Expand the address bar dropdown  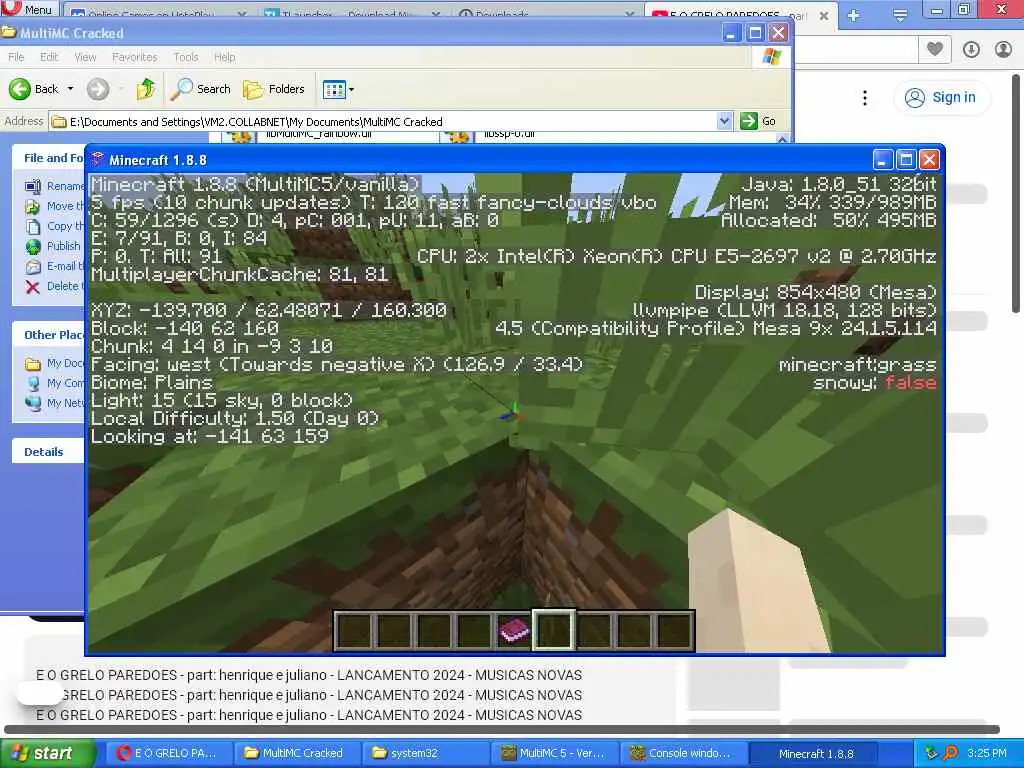coord(724,121)
